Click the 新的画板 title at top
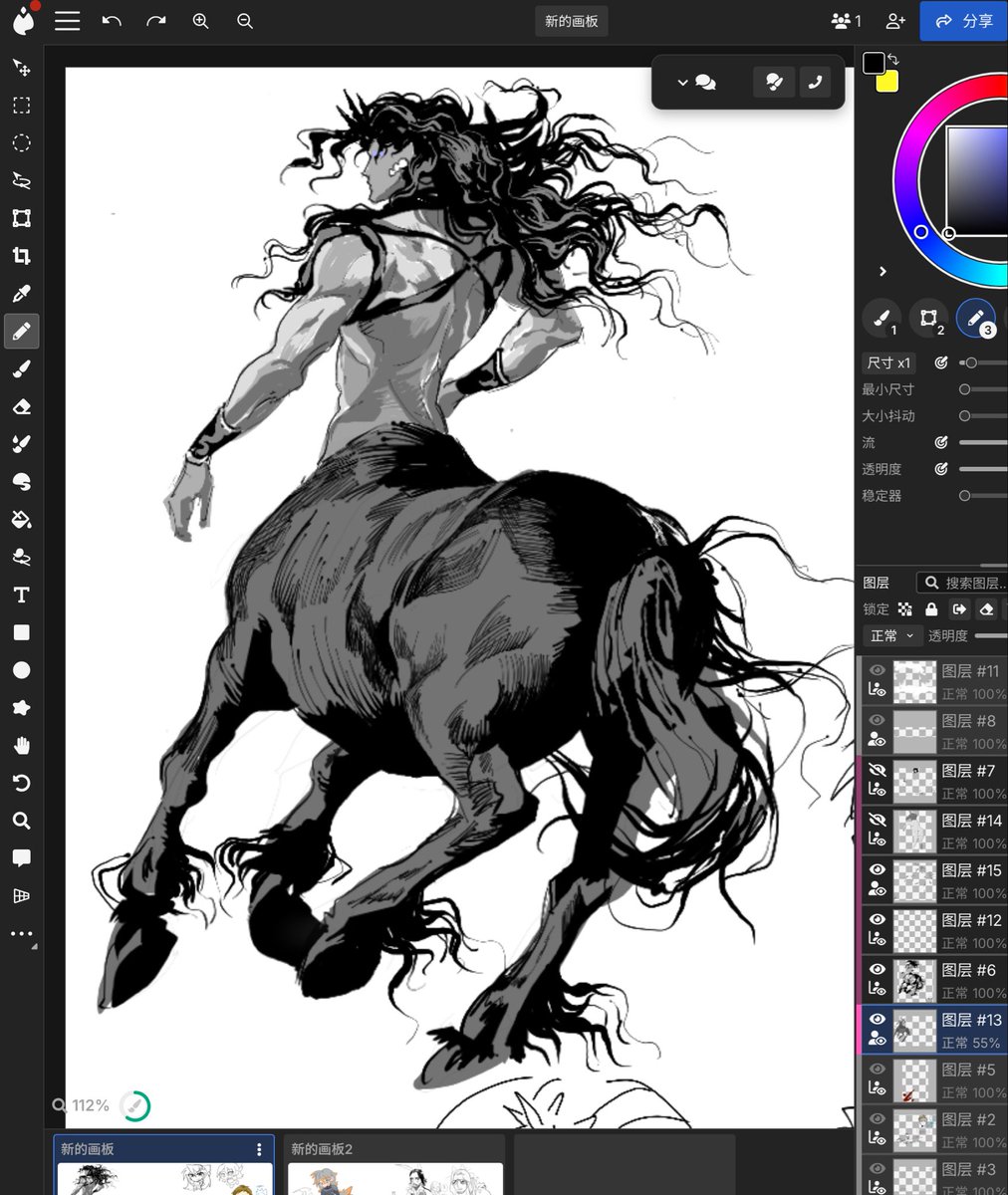Screen dimensions: 1008x1195 572,21
